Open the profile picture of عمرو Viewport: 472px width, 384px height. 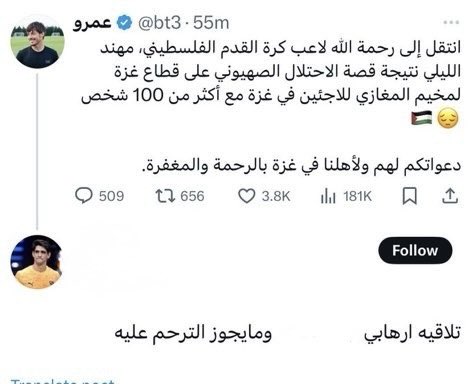(37, 42)
